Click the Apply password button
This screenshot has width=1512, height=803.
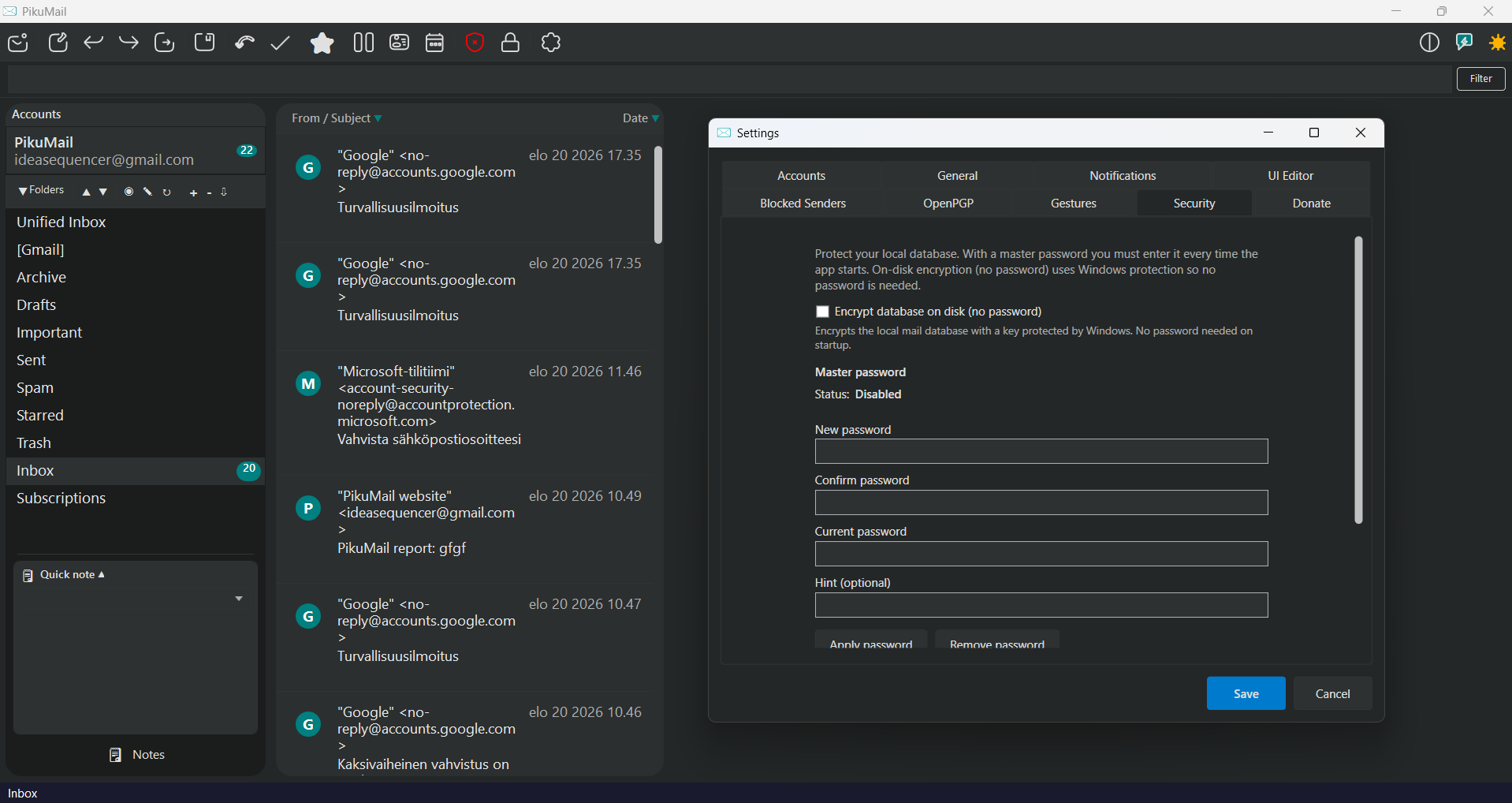(871, 641)
